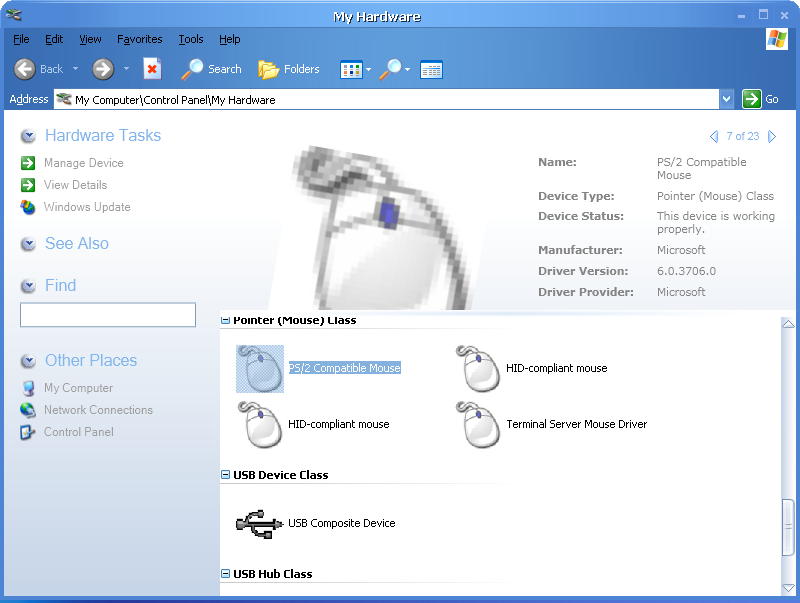Open the Favorites menu
The image size is (800, 603).
(x=139, y=39)
